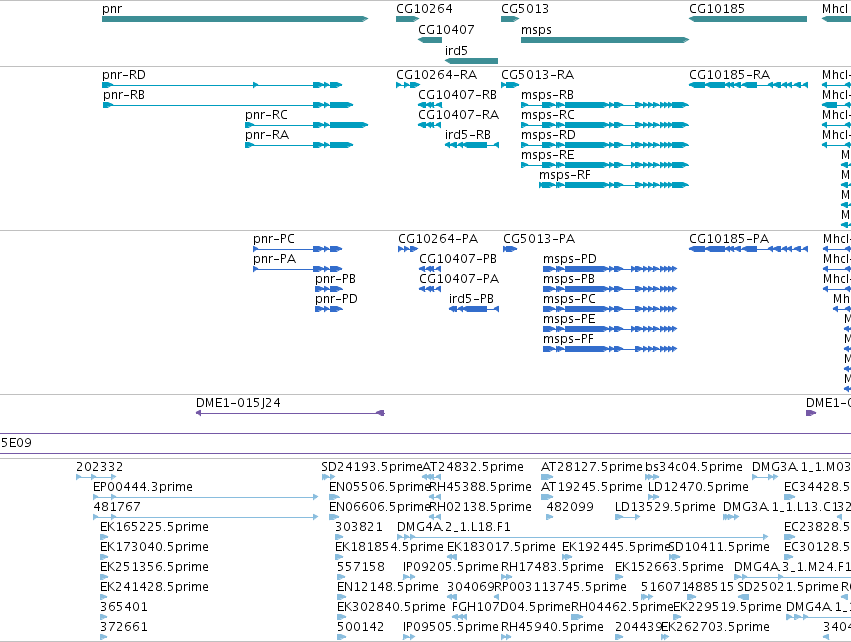Select transcript CG5013-RA

pyautogui.click(x=510, y=85)
